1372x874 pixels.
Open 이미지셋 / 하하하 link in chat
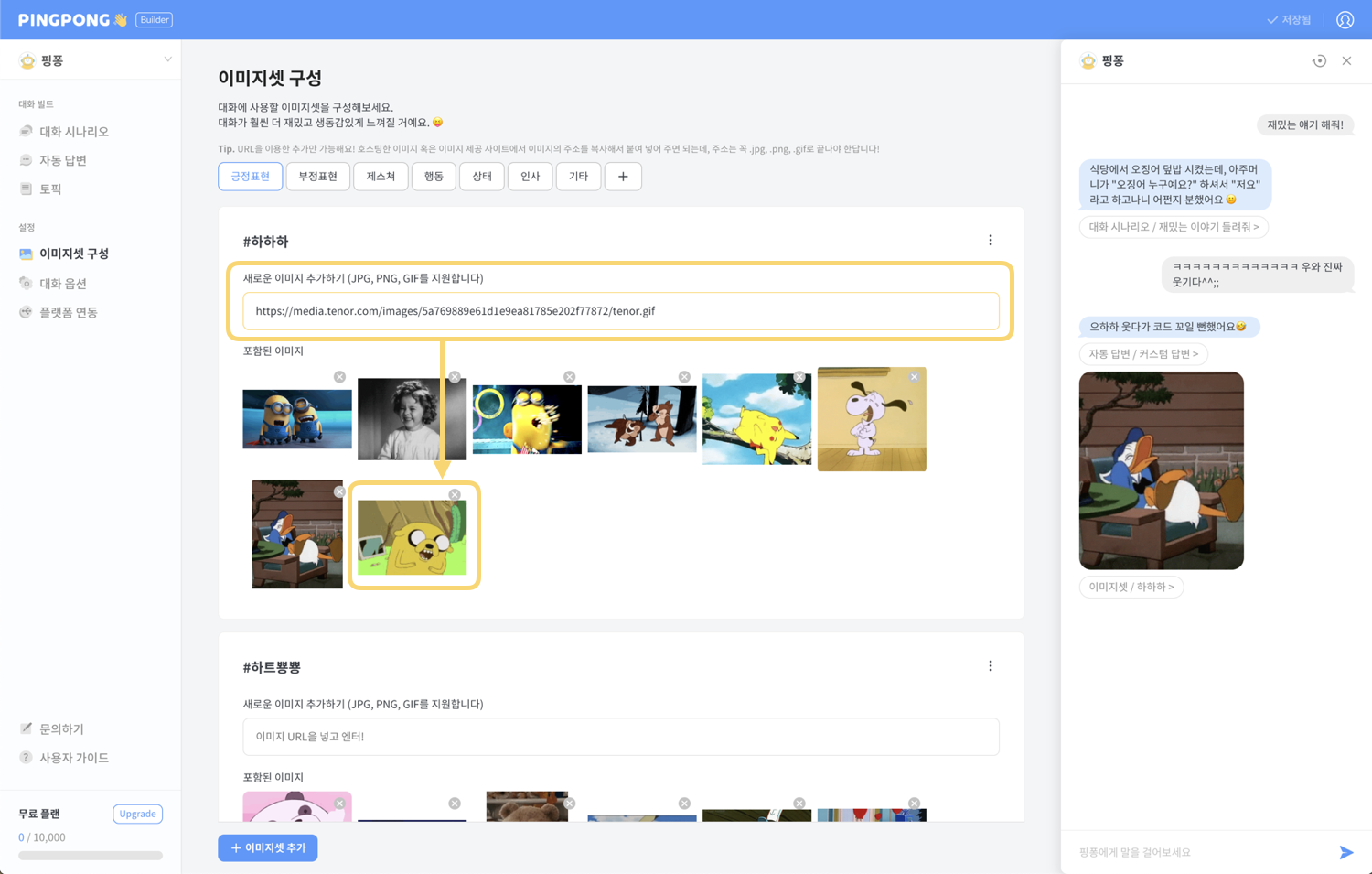(1131, 587)
